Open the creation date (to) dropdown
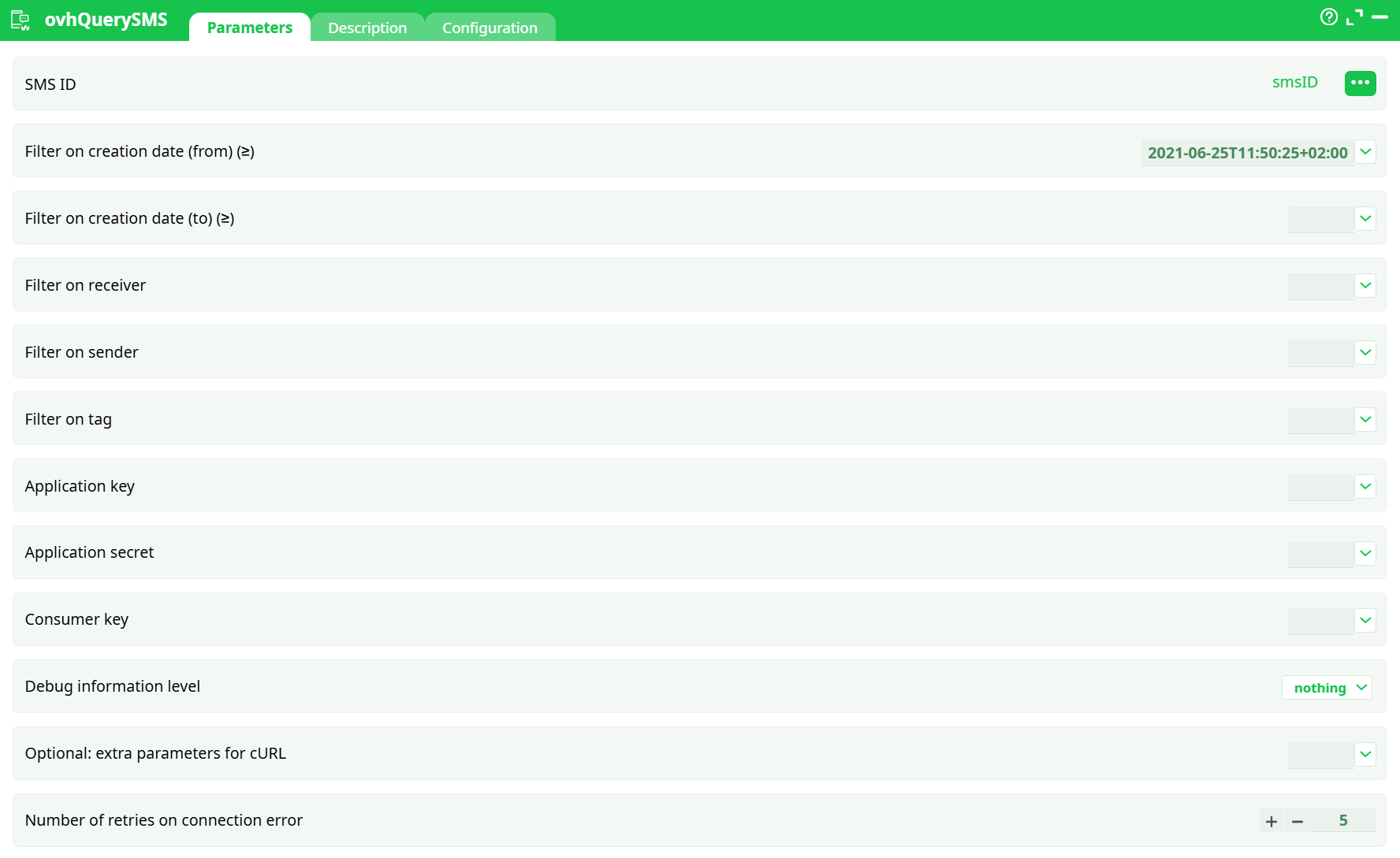This screenshot has width=1400, height=858. (1366, 218)
